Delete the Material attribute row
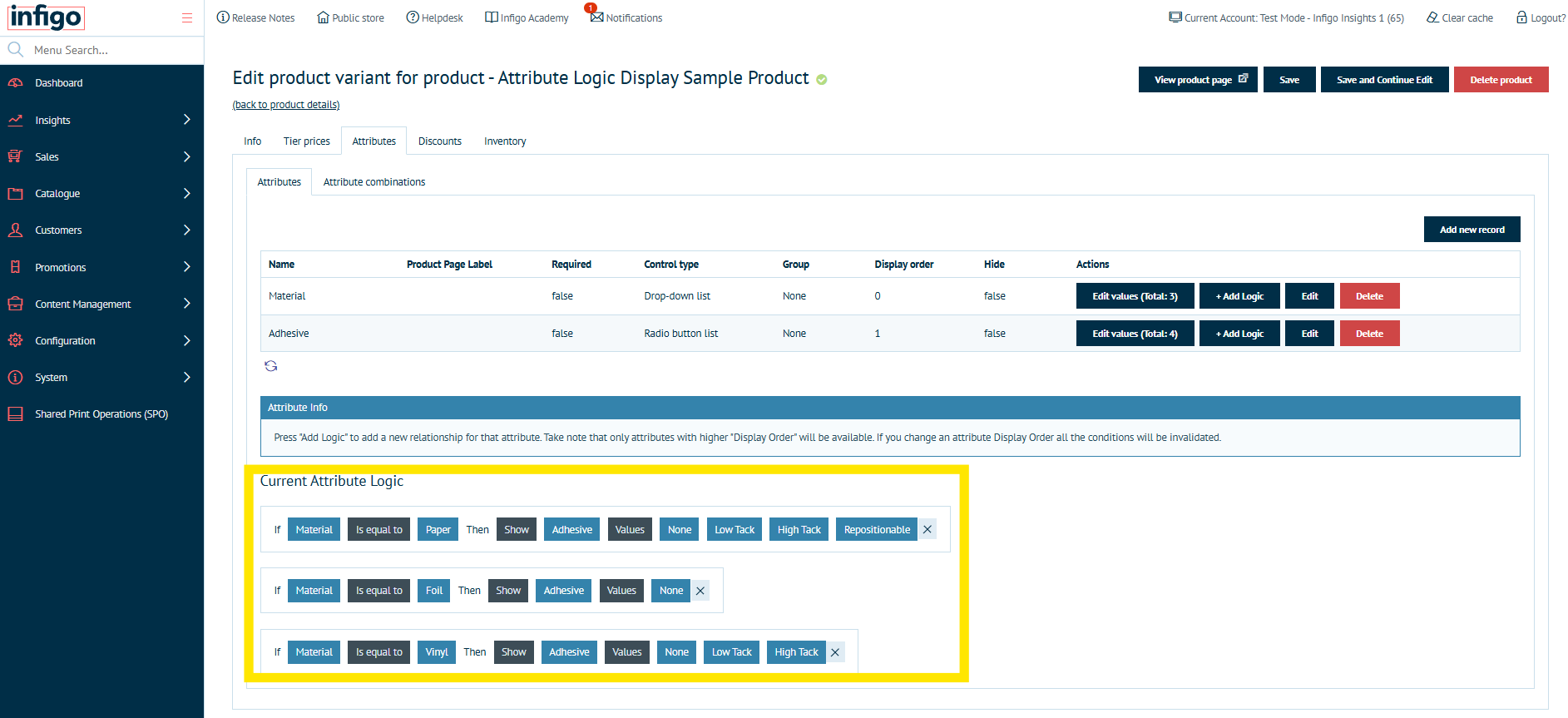The width and height of the screenshot is (1568, 718). (x=1369, y=296)
